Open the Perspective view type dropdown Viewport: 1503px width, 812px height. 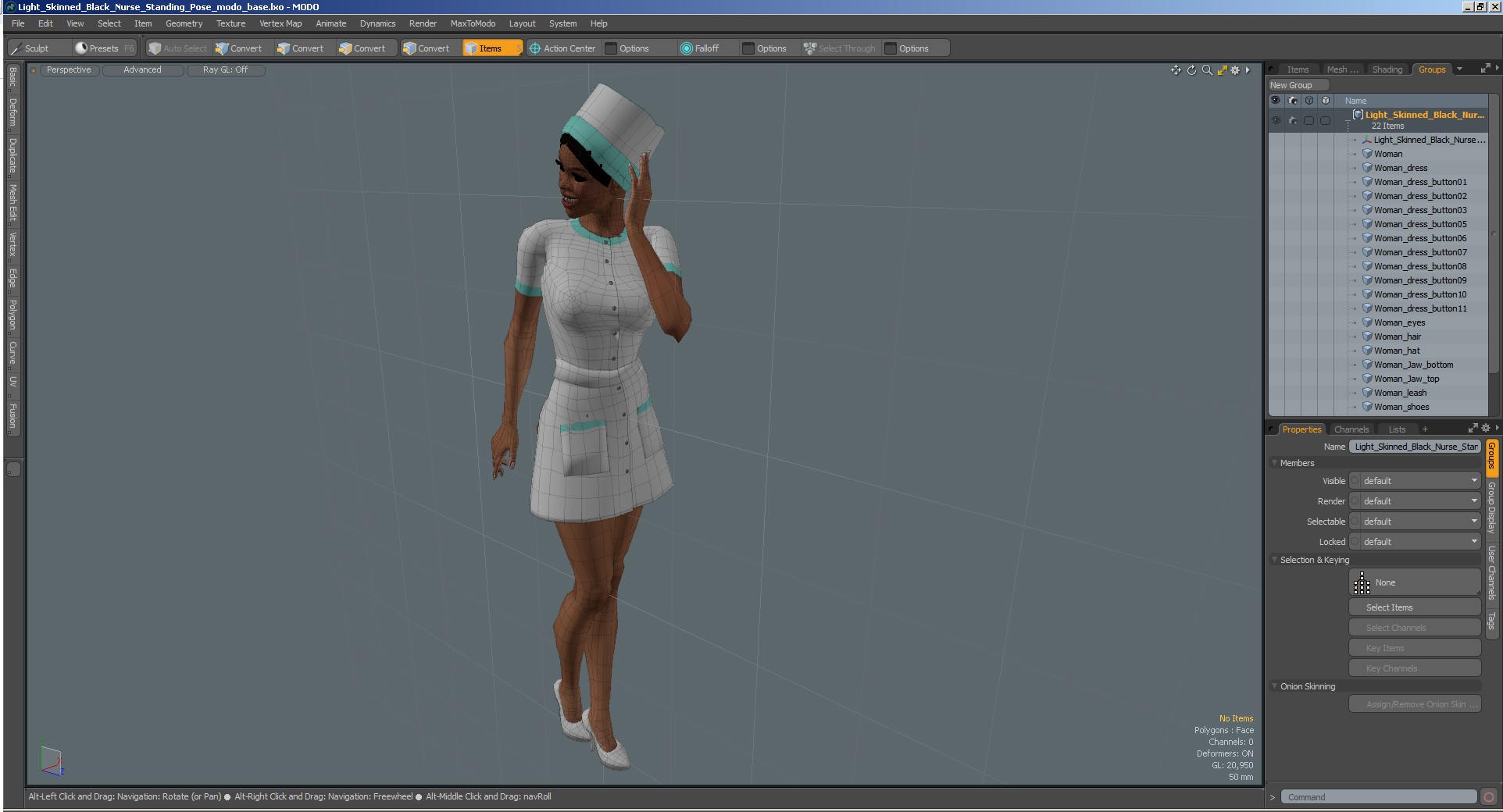click(69, 70)
